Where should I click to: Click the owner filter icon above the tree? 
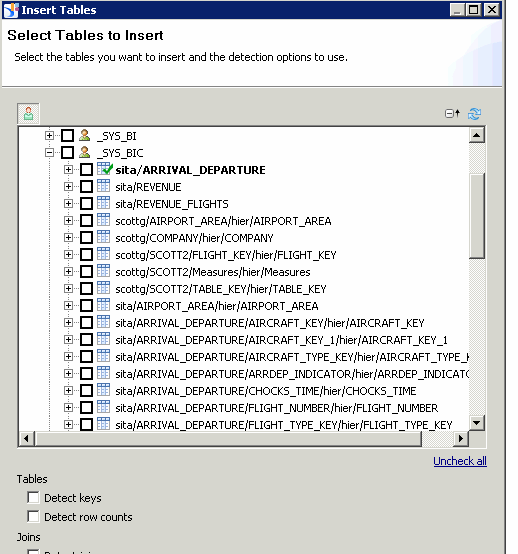tap(28, 114)
